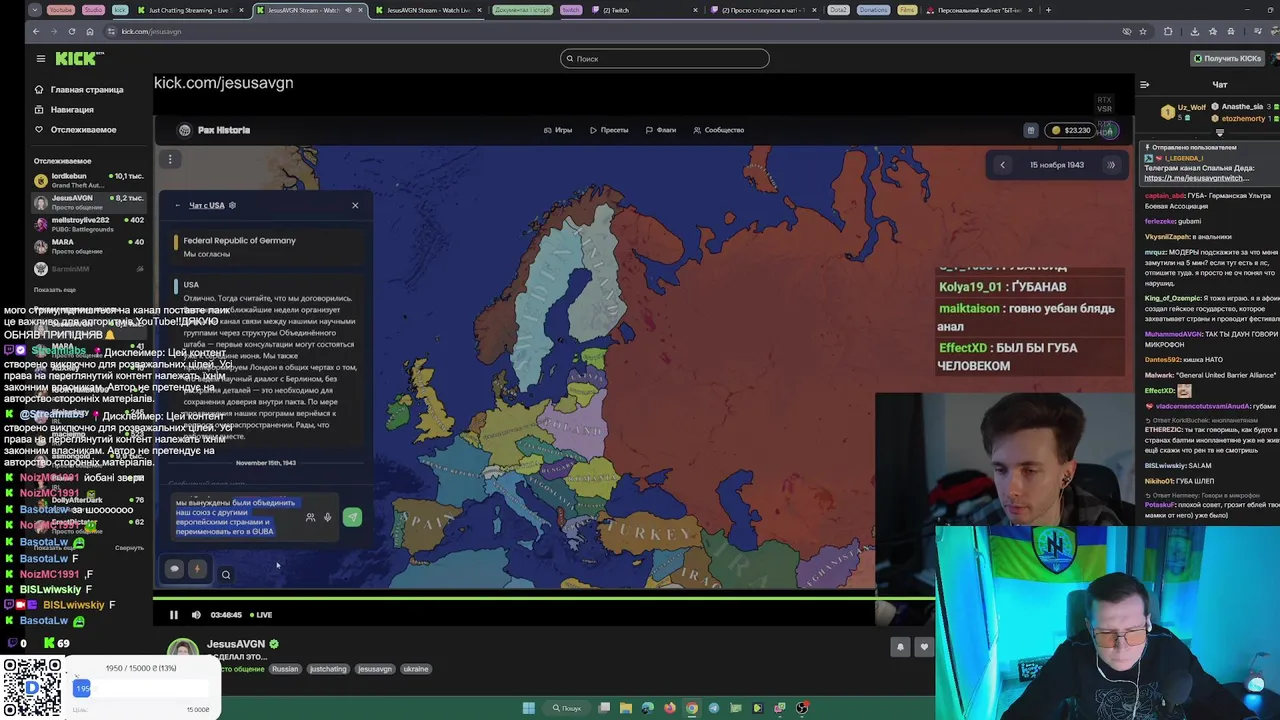Open settings gear next to Чат с USA
The height and width of the screenshot is (720, 1280).
[232, 206]
